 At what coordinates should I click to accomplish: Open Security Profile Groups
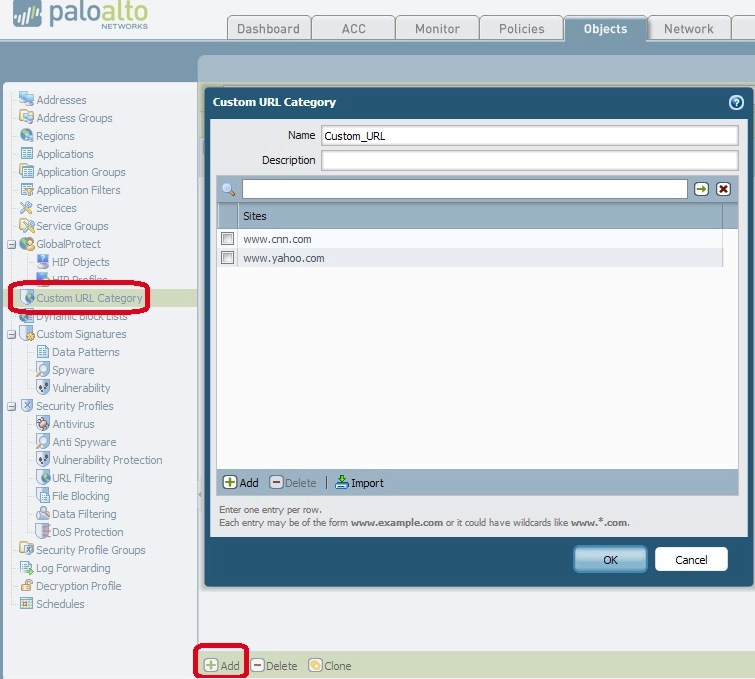(91, 549)
